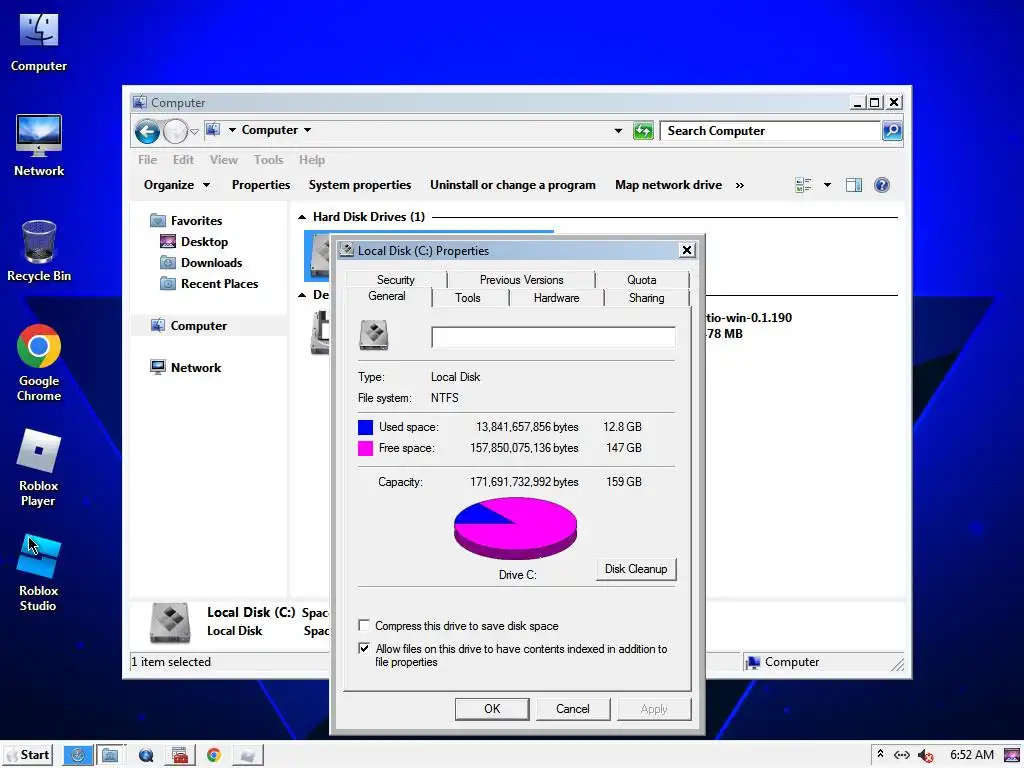Switch to the Previous Versions tab
This screenshot has width=1024, height=768.
tap(521, 280)
